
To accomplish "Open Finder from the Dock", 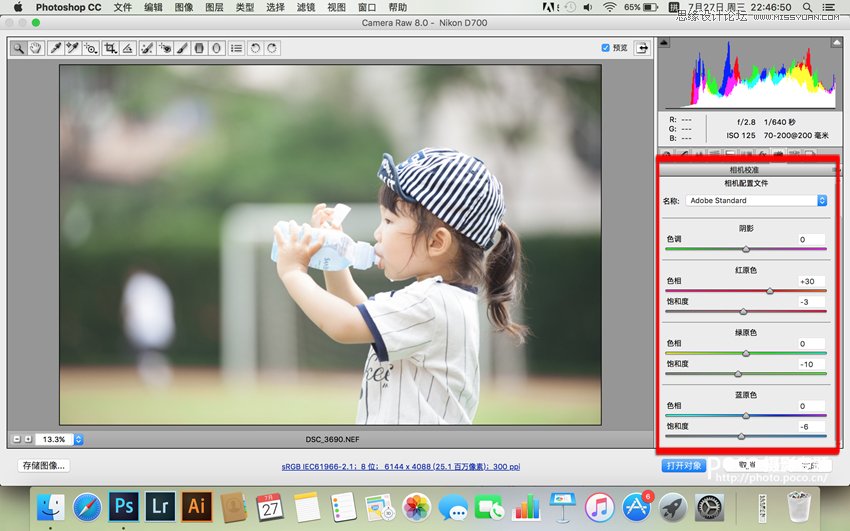I will pos(51,507).
